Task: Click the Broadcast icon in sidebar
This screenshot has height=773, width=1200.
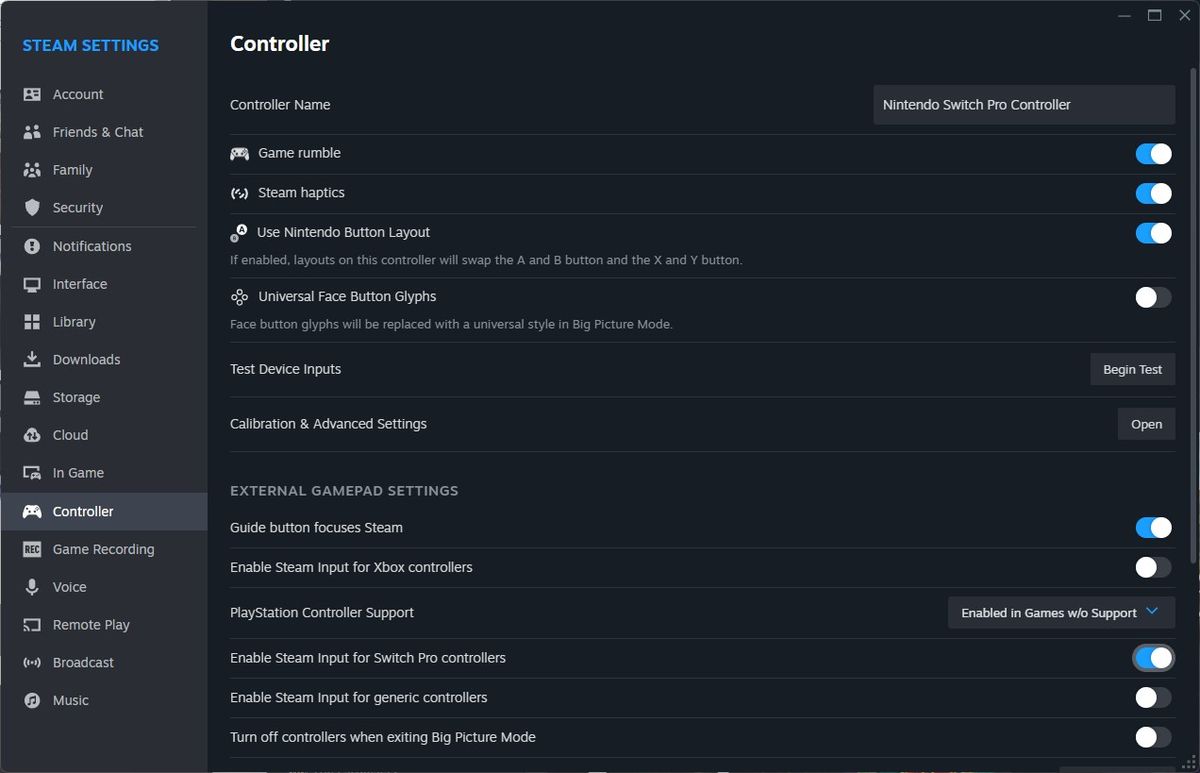Action: (33, 662)
